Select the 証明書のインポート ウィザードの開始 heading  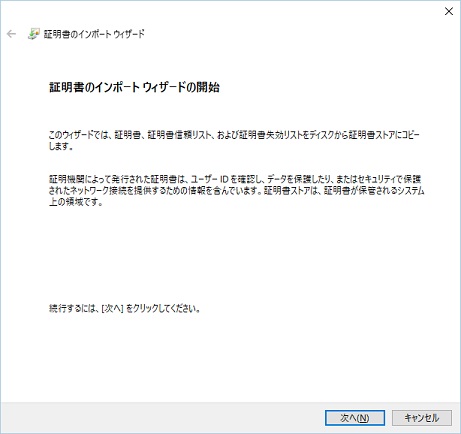point(134,87)
